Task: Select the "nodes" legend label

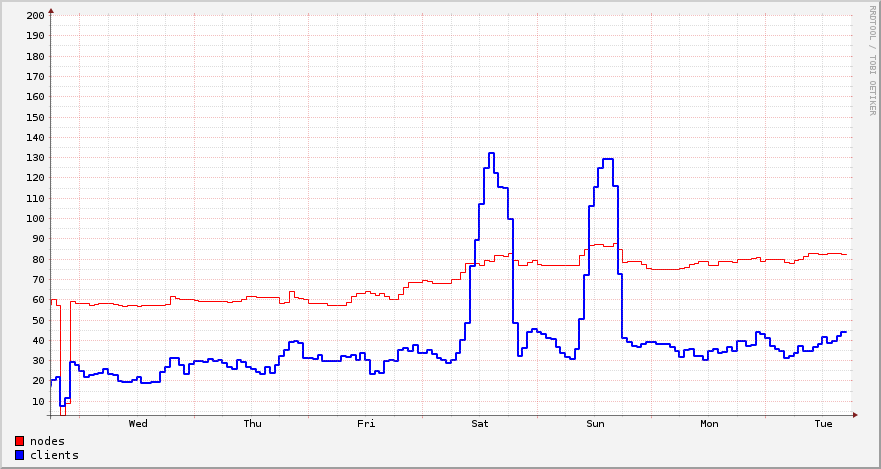Action: (x=47, y=441)
